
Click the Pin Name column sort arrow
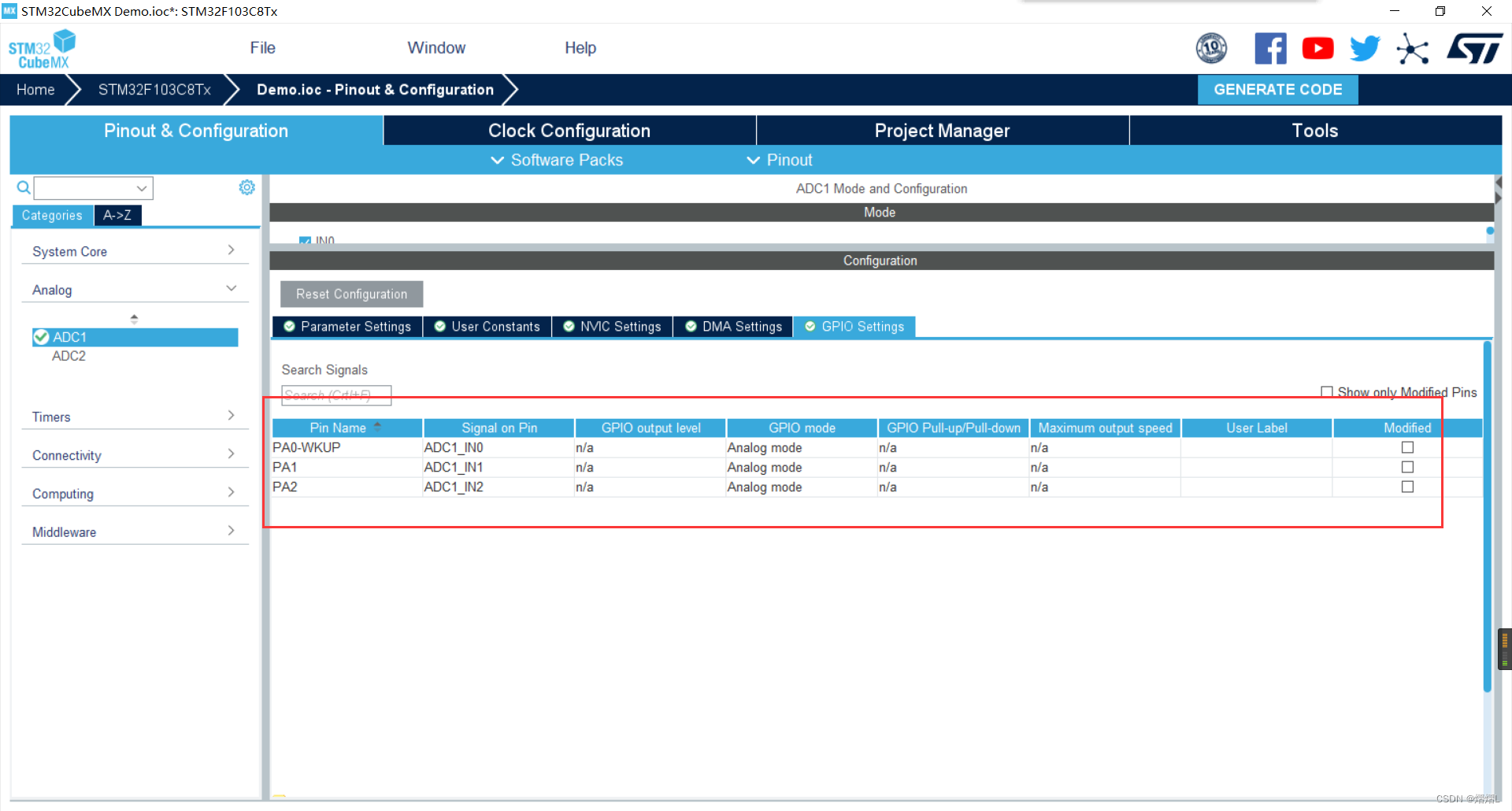(x=377, y=427)
